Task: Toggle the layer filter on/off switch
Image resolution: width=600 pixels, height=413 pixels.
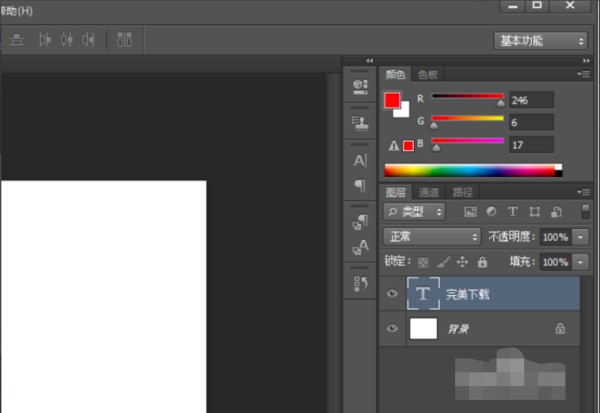Action: pyautogui.click(x=585, y=212)
